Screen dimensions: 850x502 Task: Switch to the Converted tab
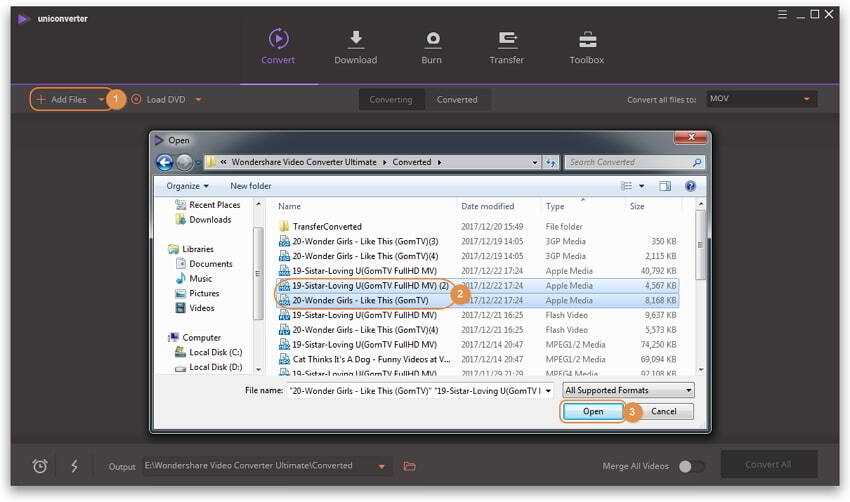tap(457, 99)
